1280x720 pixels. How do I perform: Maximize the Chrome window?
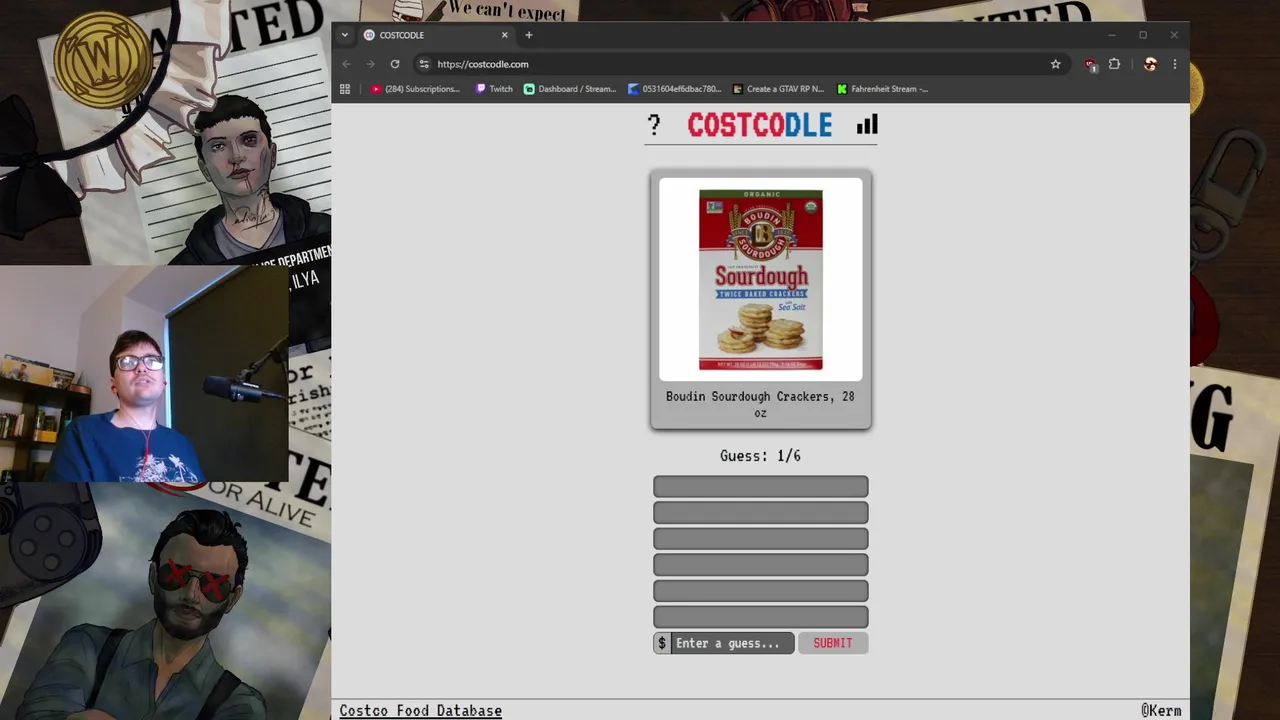pos(1143,35)
